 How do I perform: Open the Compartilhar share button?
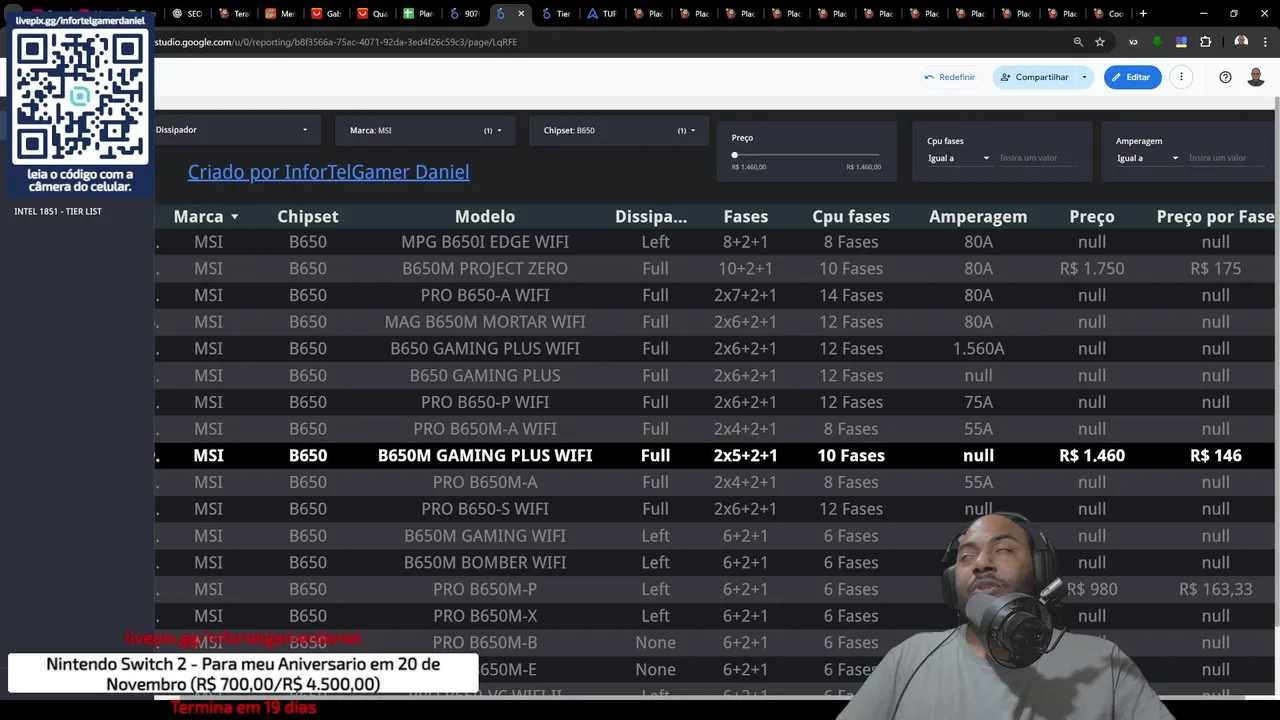tap(1034, 77)
